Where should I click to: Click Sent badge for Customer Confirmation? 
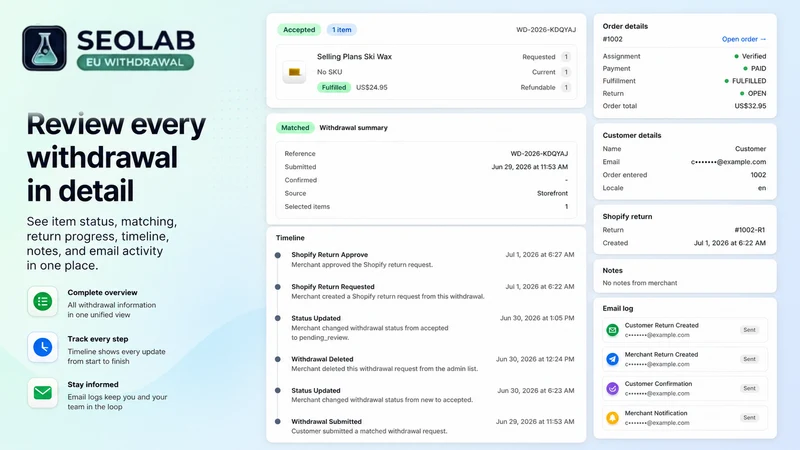click(749, 388)
